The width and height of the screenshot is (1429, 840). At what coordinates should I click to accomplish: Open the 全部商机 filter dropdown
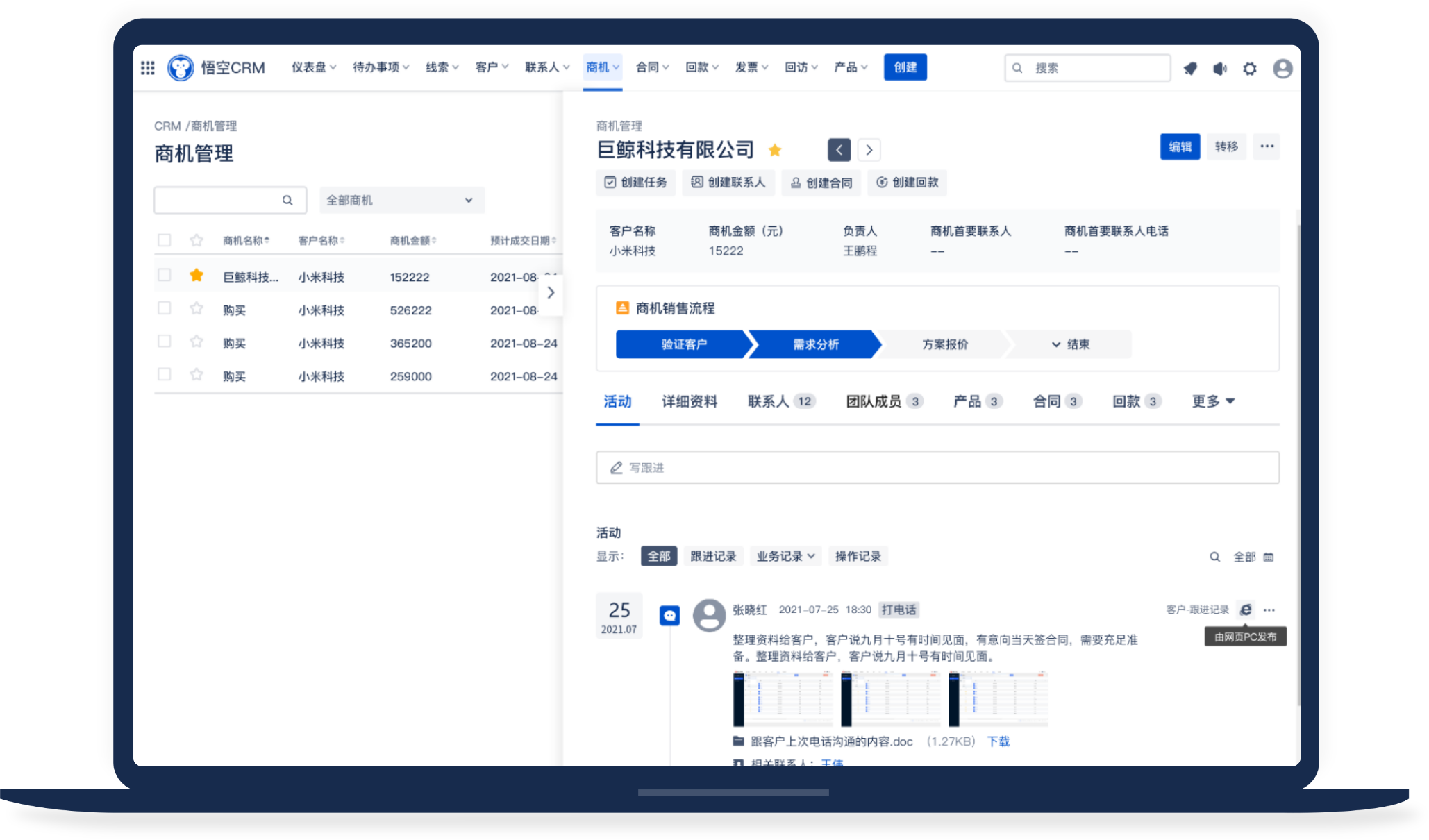401,201
